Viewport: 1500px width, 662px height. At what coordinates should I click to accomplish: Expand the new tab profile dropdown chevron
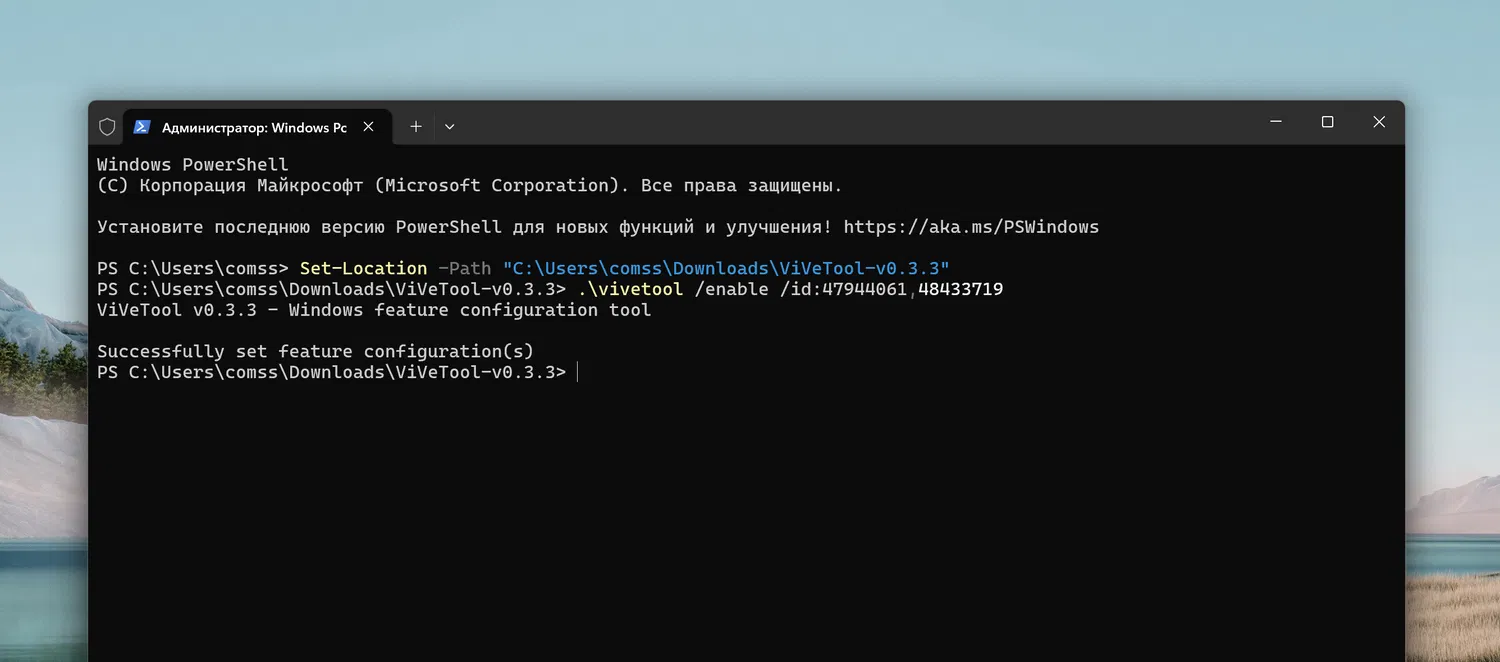click(450, 127)
